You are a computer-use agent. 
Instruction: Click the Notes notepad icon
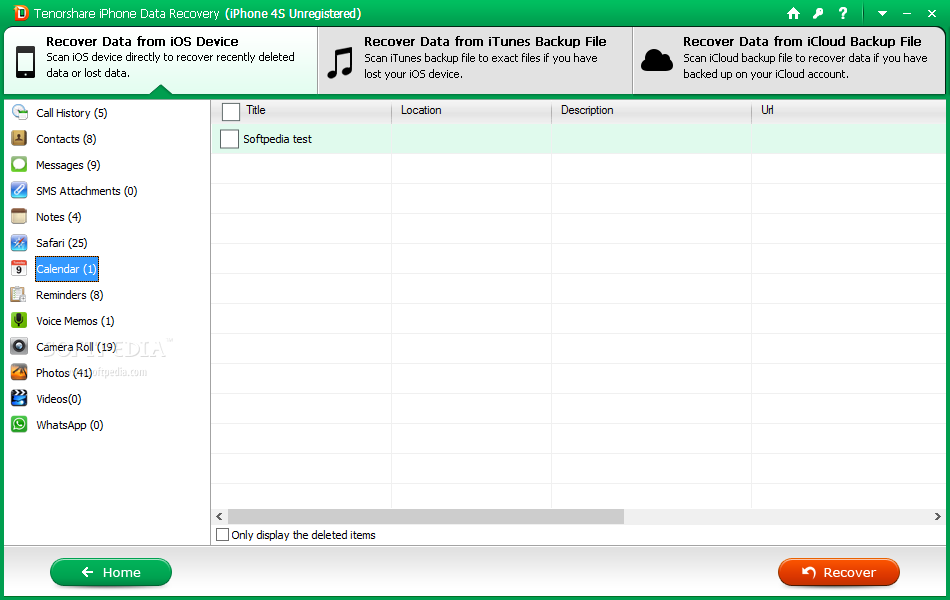(19, 216)
